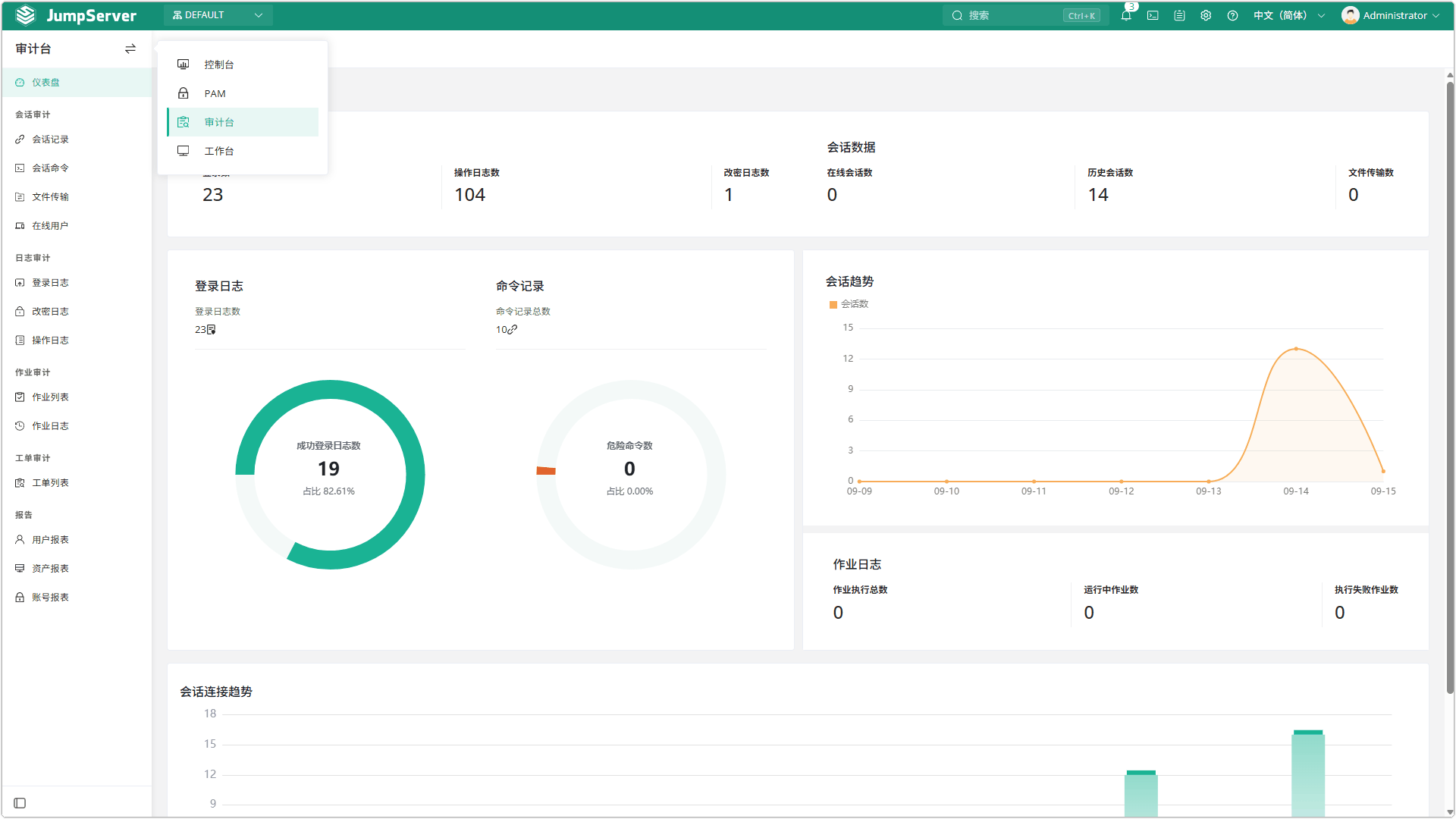The image size is (1456, 819).
Task: Click the 操作日志数 value 104
Action: [469, 195]
